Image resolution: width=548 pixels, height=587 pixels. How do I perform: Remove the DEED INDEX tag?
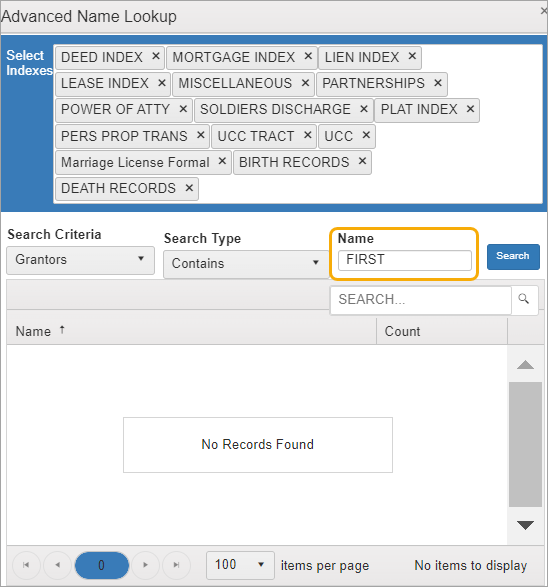pos(156,57)
